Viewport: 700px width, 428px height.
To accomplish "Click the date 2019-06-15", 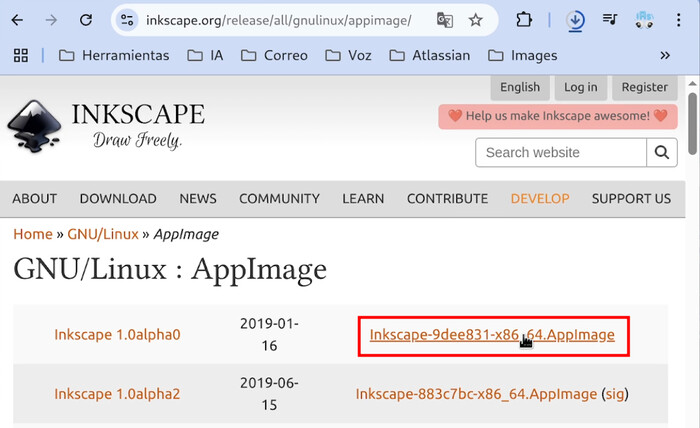I will click(x=269, y=394).
